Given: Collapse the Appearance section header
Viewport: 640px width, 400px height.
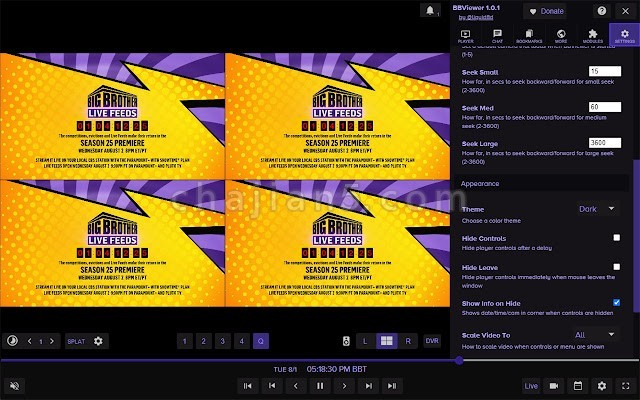Looking at the screenshot, I should pos(542,184).
